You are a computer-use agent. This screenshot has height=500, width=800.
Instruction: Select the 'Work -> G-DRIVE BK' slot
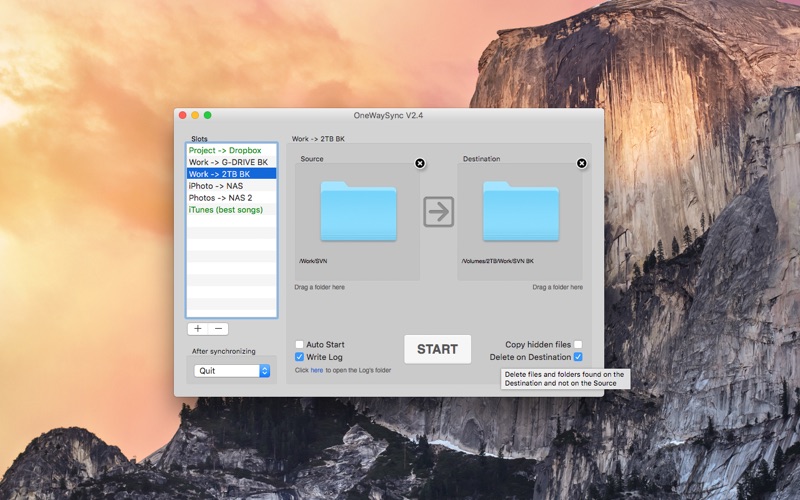point(232,162)
